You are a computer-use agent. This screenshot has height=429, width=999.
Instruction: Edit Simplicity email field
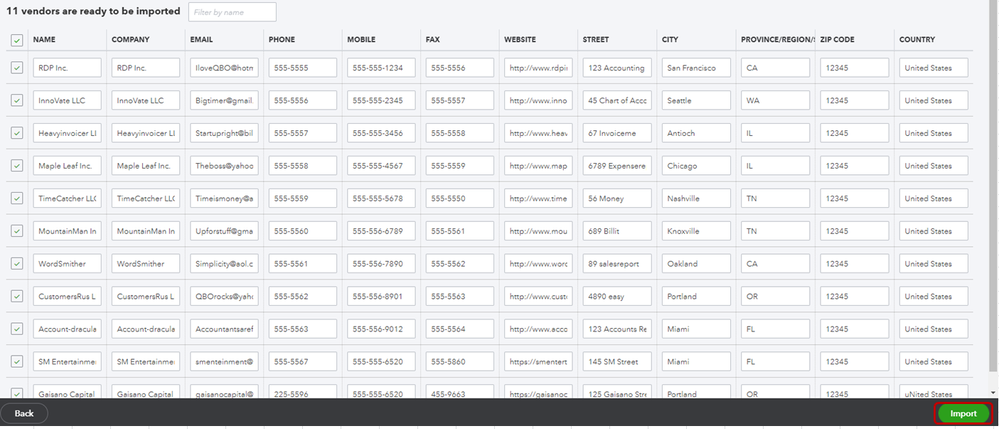(224, 263)
